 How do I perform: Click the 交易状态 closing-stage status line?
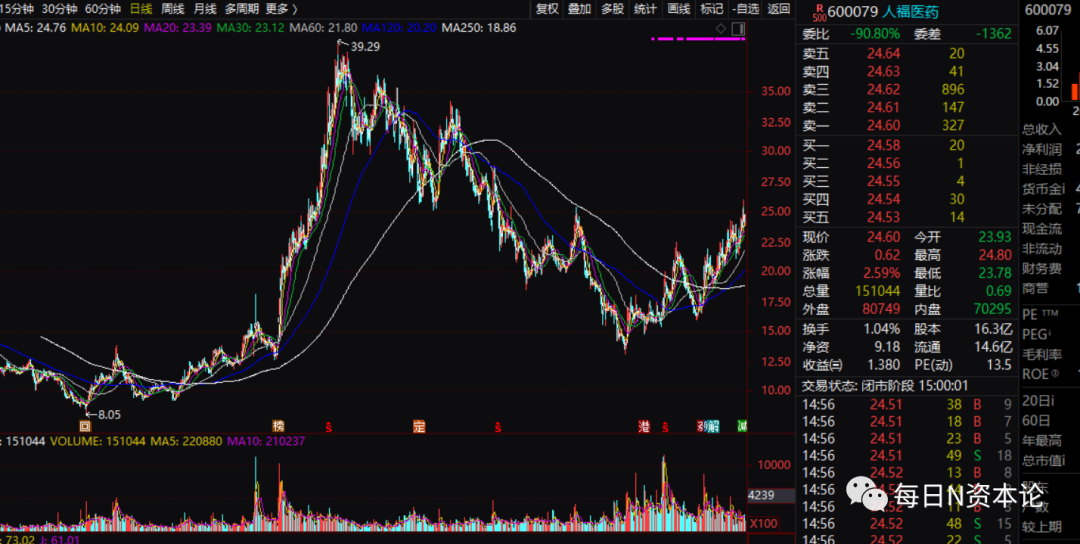(x=886, y=386)
